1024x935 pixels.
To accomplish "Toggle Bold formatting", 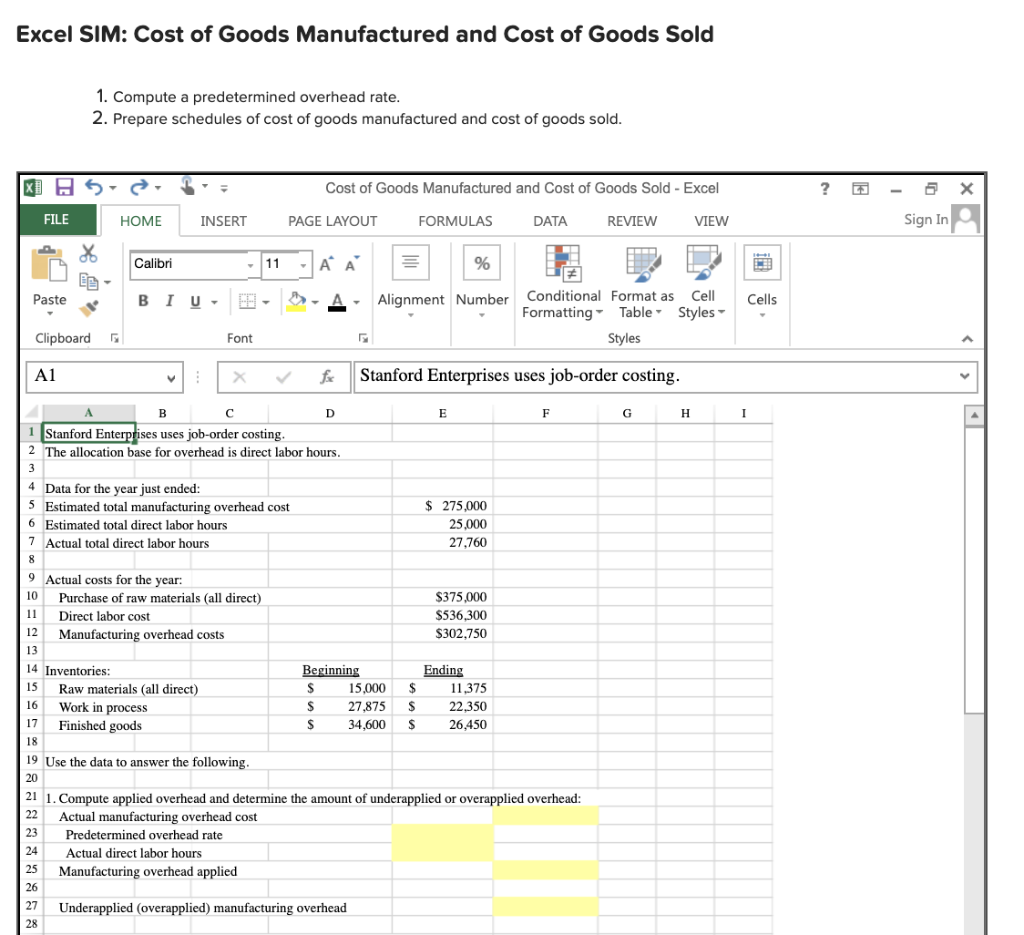I will [x=143, y=301].
